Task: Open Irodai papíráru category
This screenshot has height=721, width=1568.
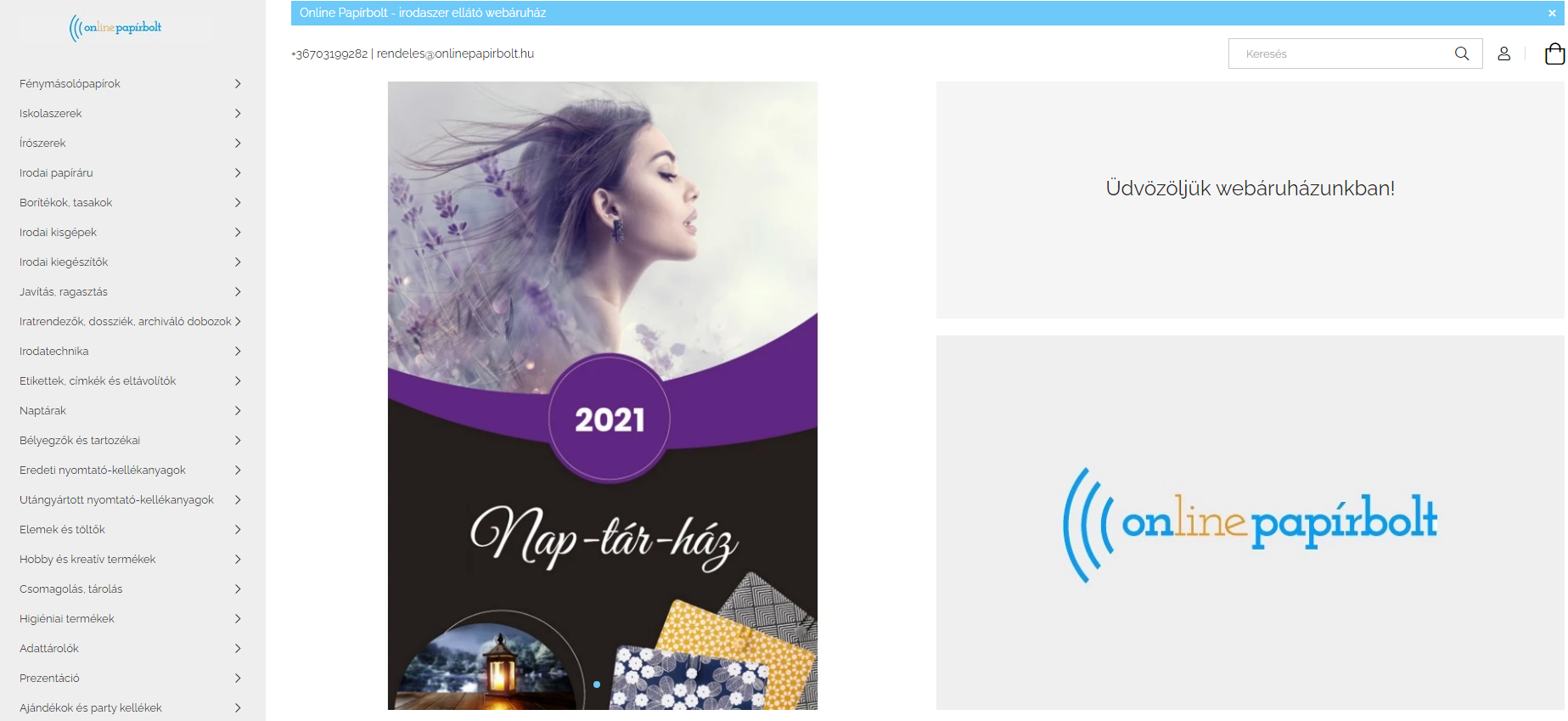Action: point(56,172)
